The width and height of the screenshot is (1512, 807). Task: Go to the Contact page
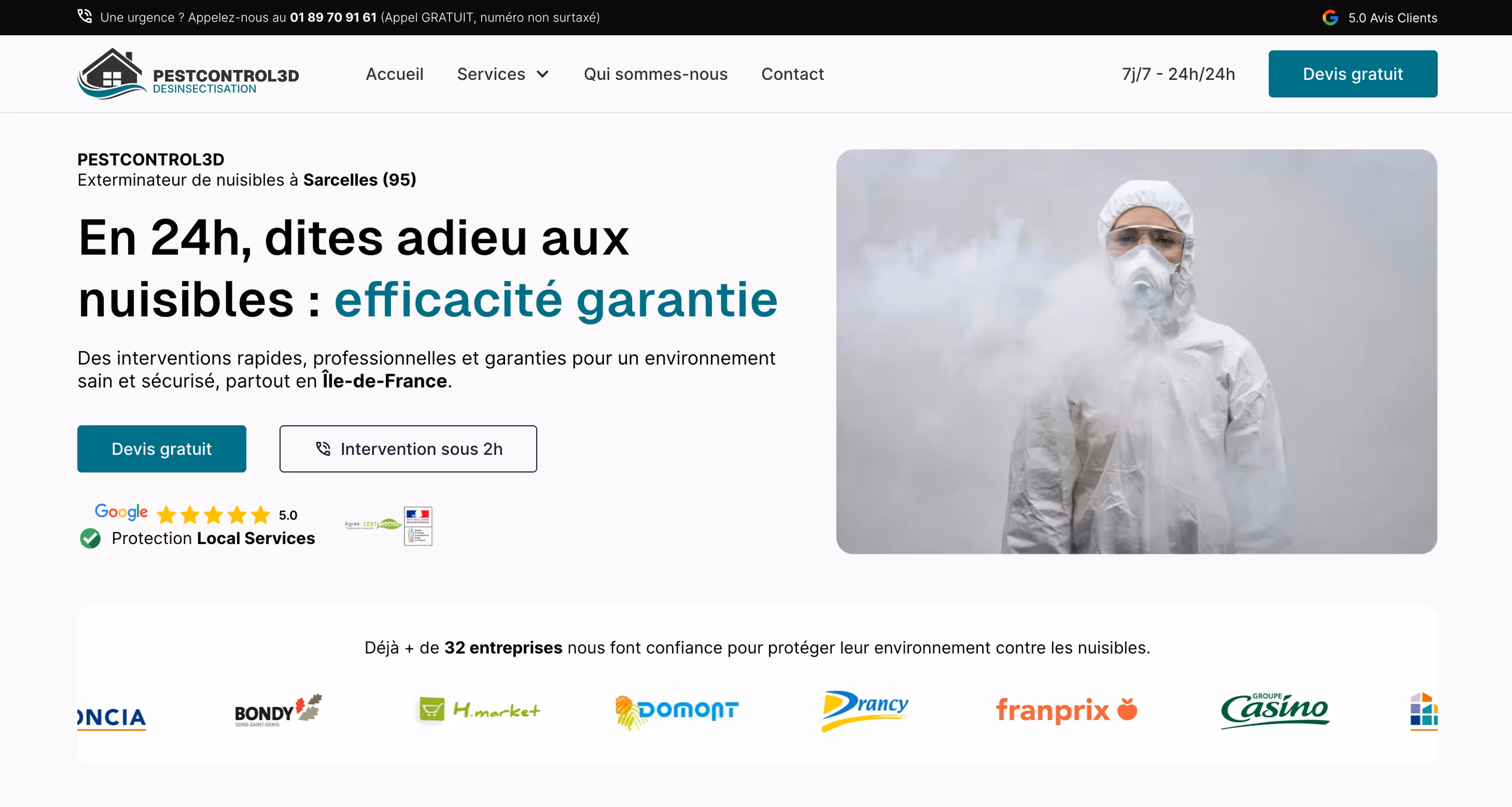click(x=792, y=74)
